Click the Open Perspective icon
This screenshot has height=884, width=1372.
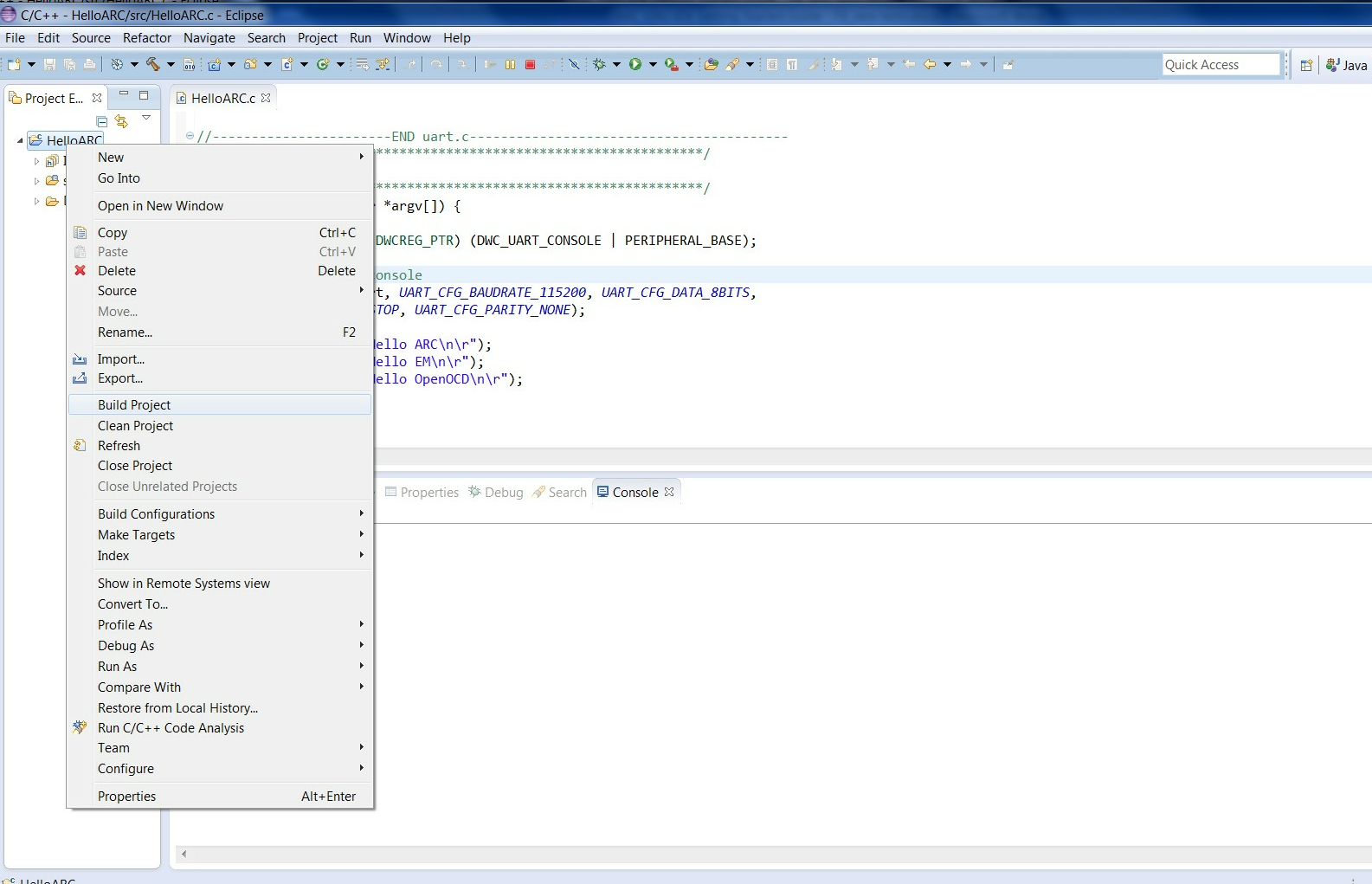[1307, 65]
